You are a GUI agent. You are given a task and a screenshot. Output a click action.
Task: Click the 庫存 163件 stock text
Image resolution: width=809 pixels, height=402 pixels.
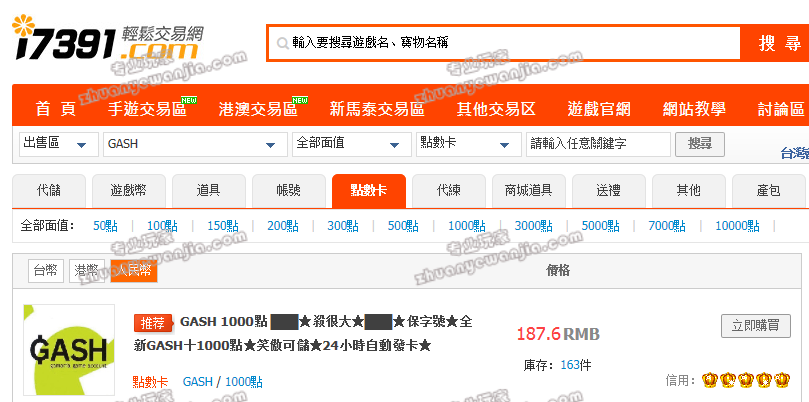click(557, 365)
